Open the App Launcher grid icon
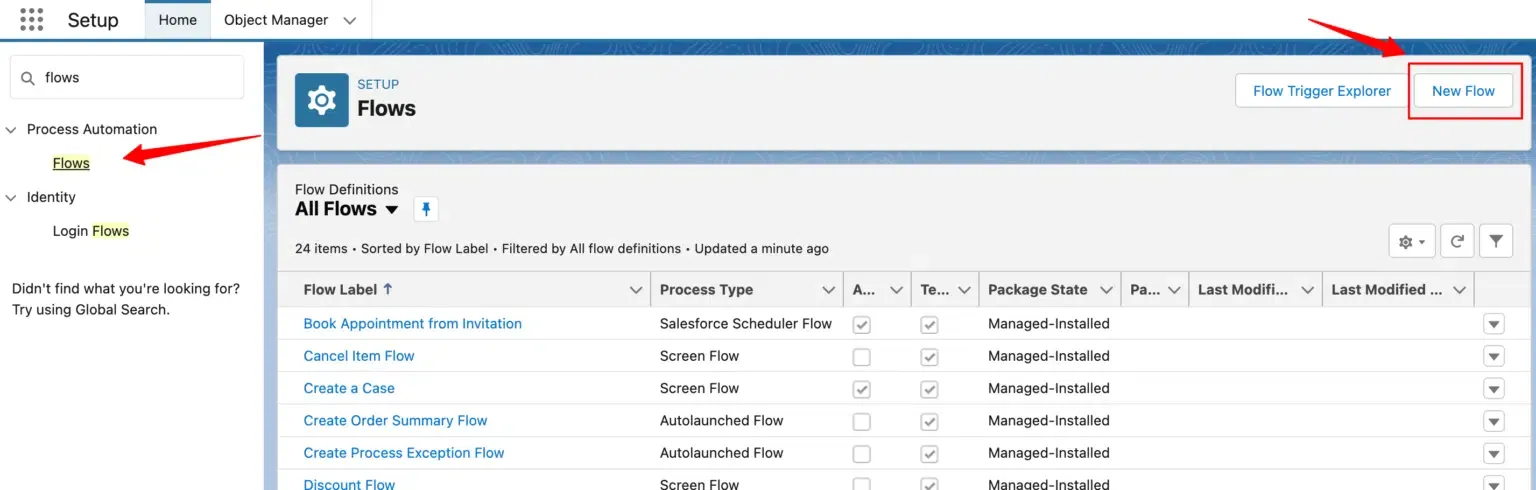1536x490 pixels. coord(32,19)
